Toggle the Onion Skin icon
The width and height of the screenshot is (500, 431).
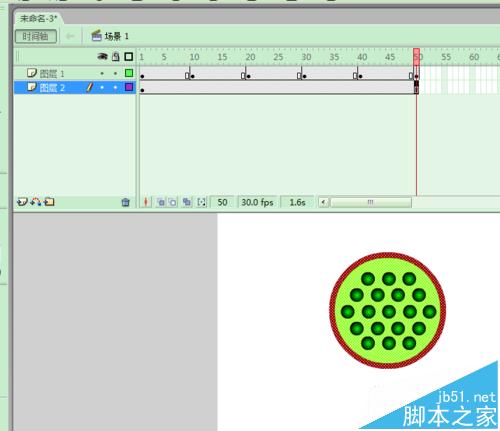pyautogui.click(x=161, y=202)
